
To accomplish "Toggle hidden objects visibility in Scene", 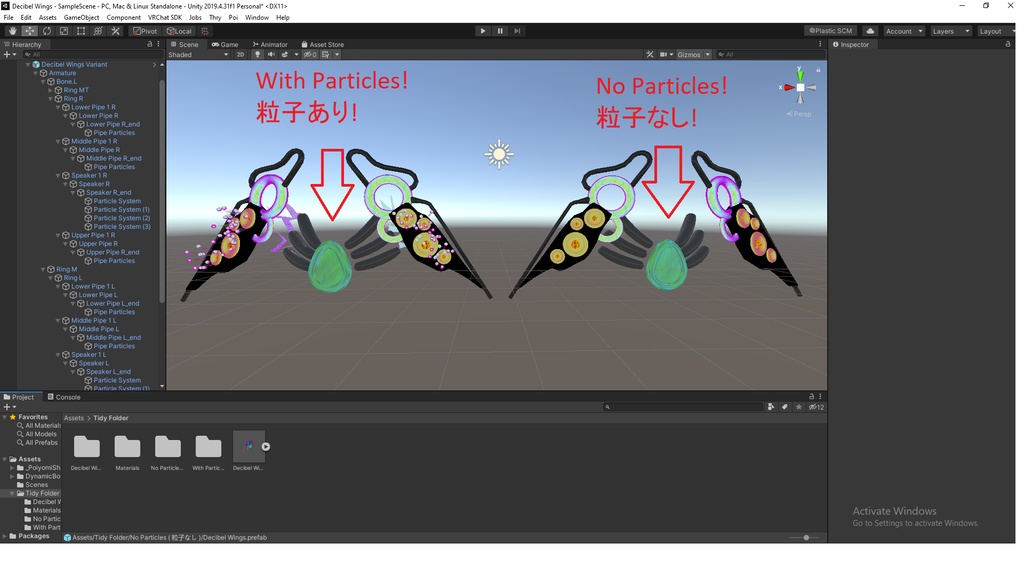I will coord(310,54).
